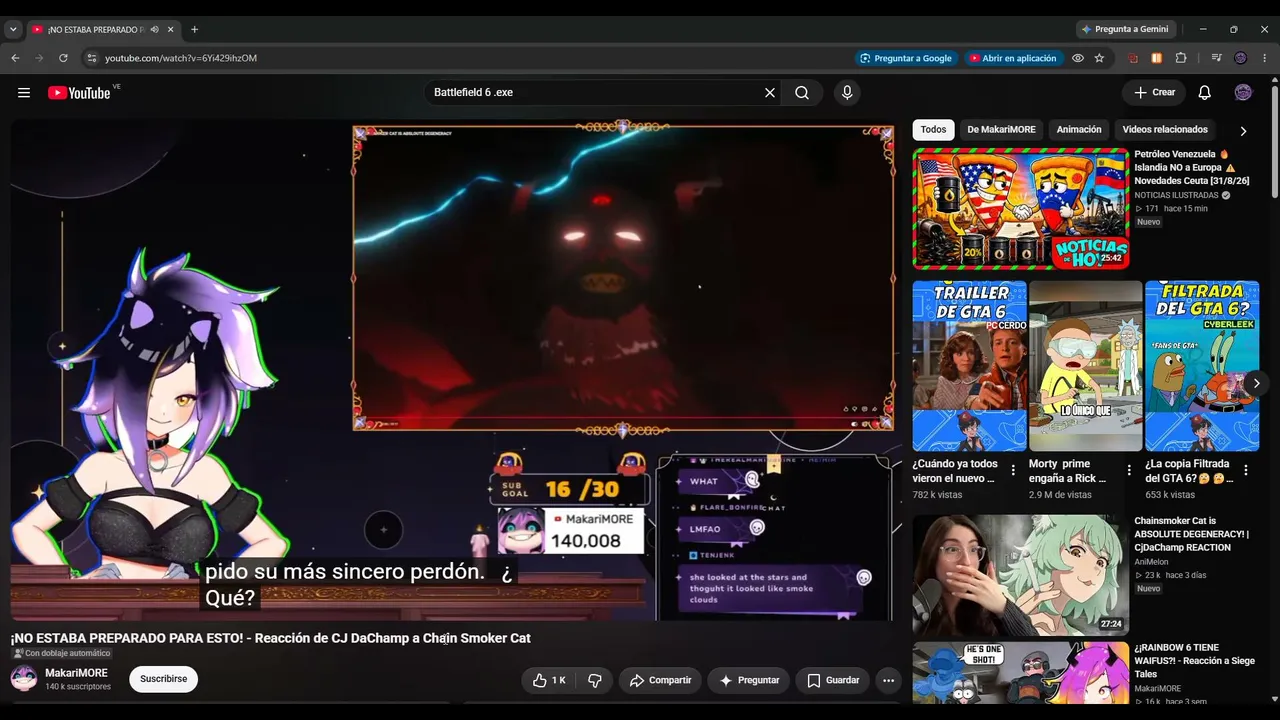Share the video via Compartir
Viewport: 1280px width, 720px height.
660,680
